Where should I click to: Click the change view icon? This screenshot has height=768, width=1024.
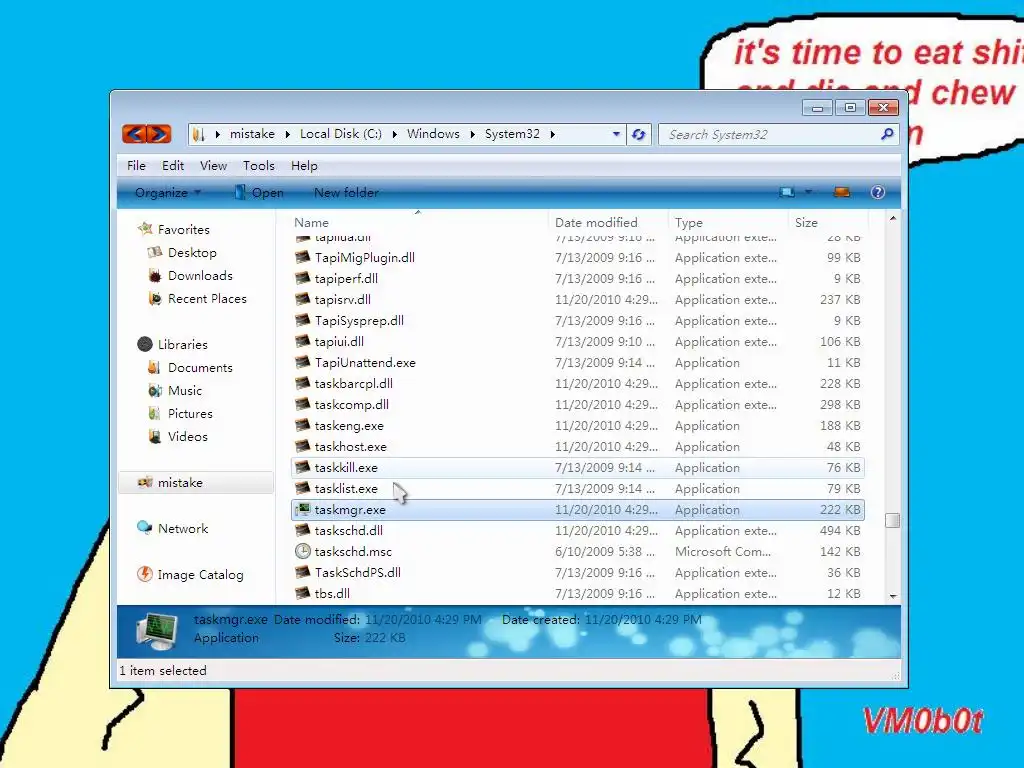click(x=787, y=192)
